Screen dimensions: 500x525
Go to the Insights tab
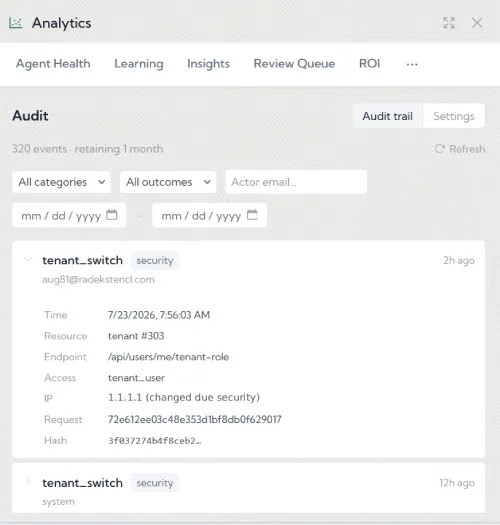tap(208, 64)
